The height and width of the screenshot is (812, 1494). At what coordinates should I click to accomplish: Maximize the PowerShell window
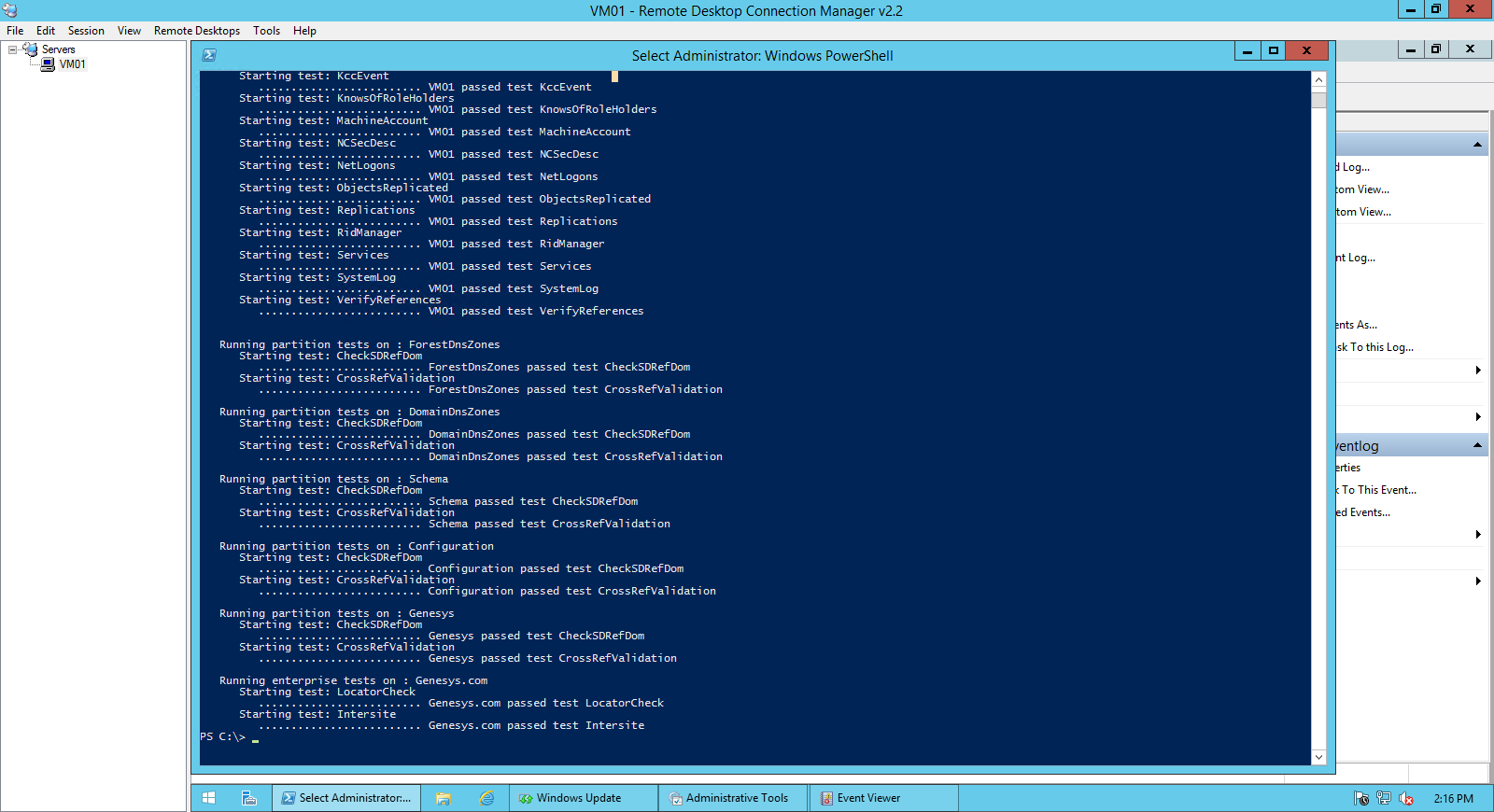tap(1273, 51)
